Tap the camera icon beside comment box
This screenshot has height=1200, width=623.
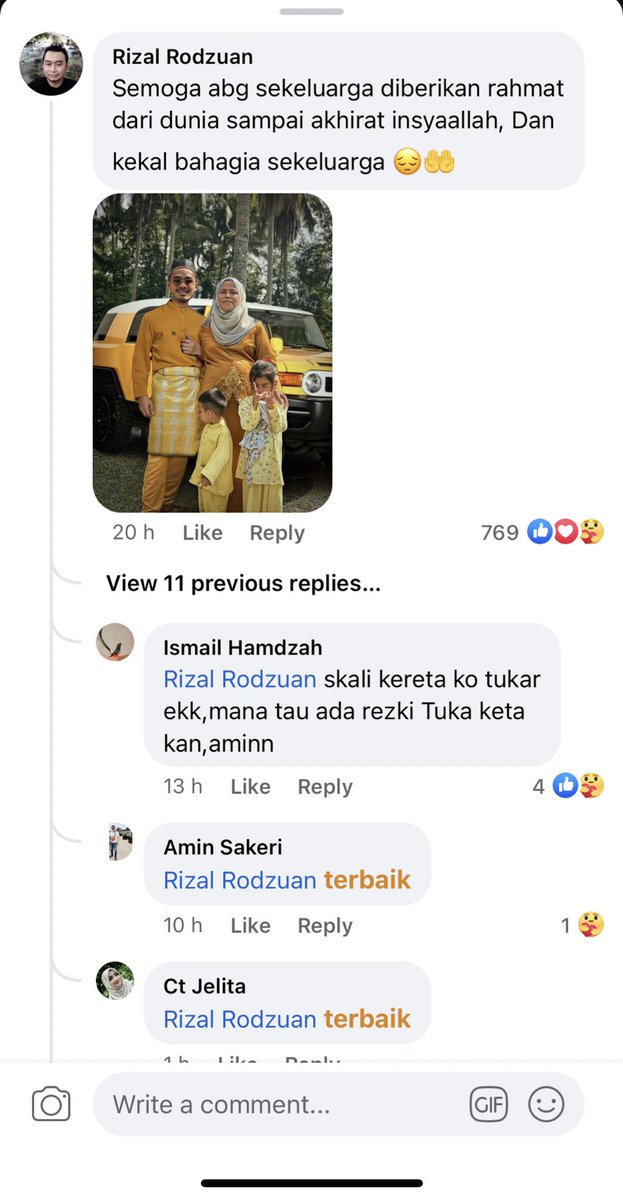point(51,1104)
